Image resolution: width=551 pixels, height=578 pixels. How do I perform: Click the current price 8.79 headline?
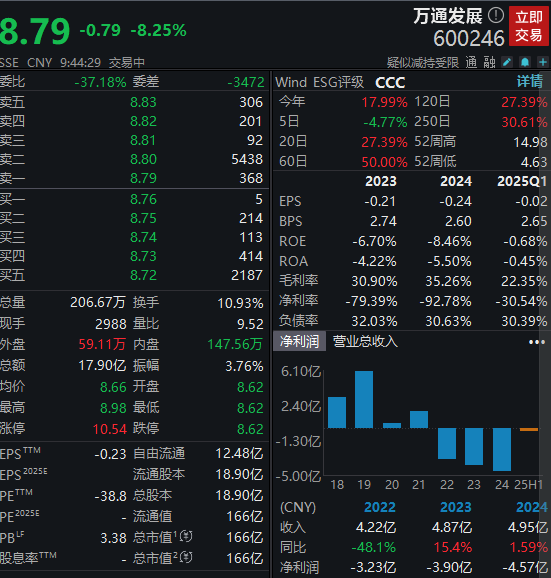point(35,32)
